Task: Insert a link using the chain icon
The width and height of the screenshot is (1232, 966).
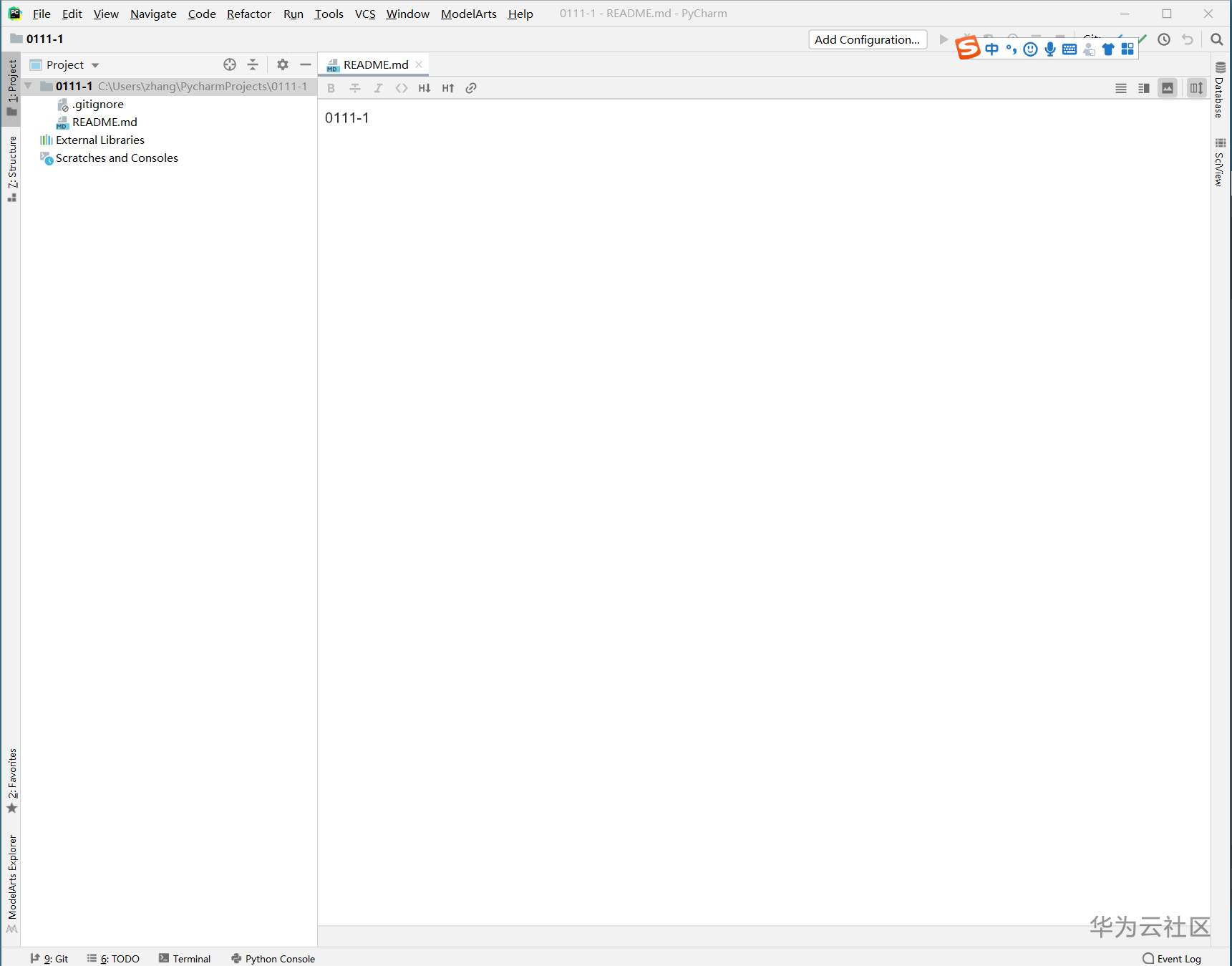Action: pos(471,88)
